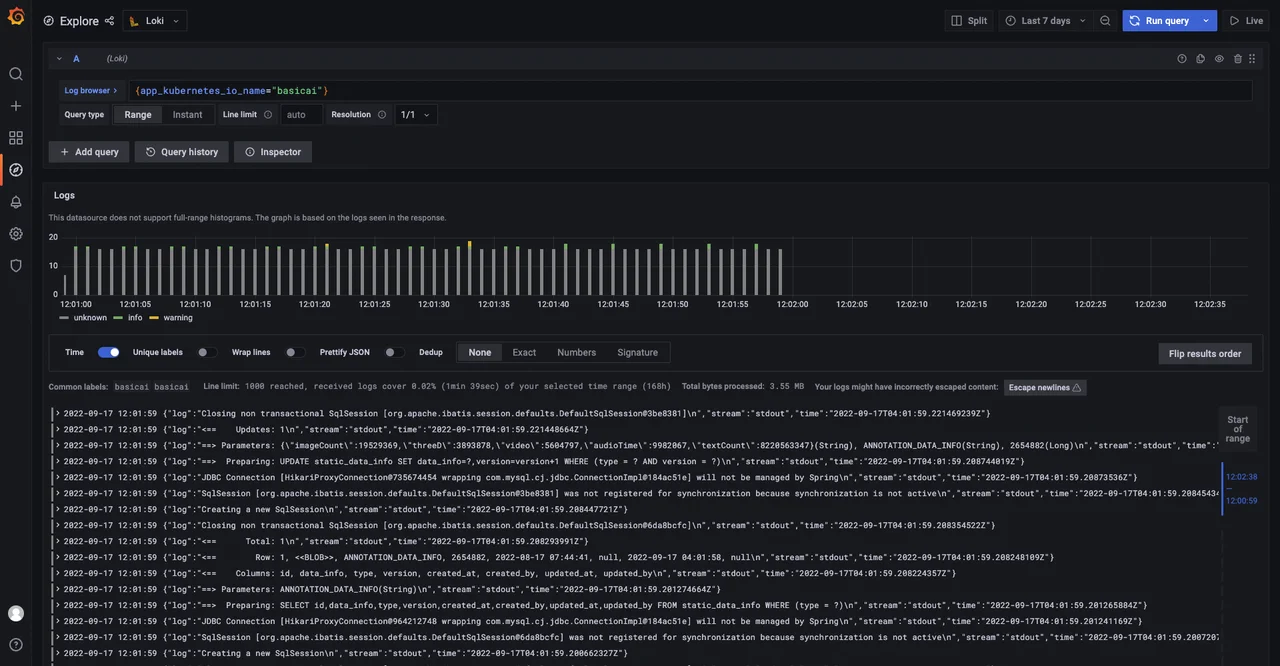The width and height of the screenshot is (1280, 666).
Task: Select the Instant query type
Action: pyautogui.click(x=187, y=115)
